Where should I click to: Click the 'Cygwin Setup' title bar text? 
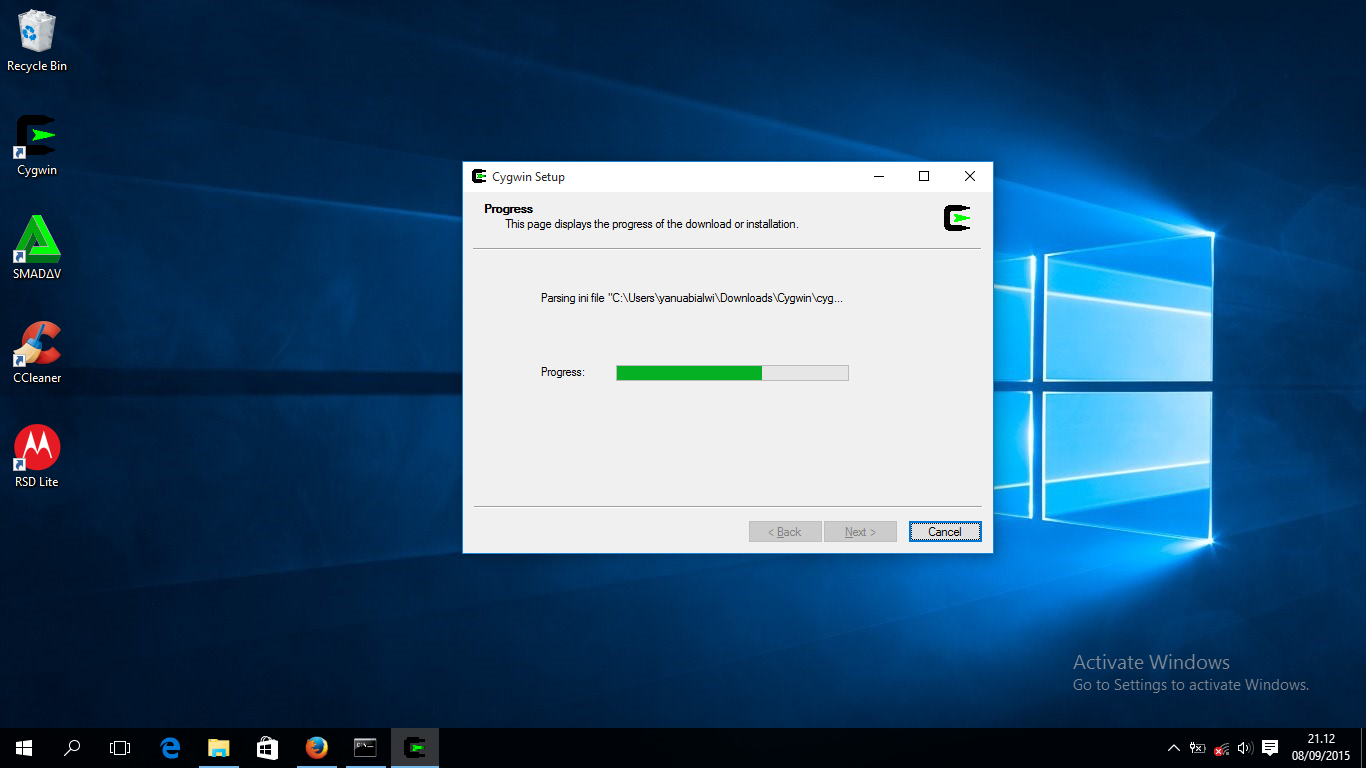click(528, 177)
